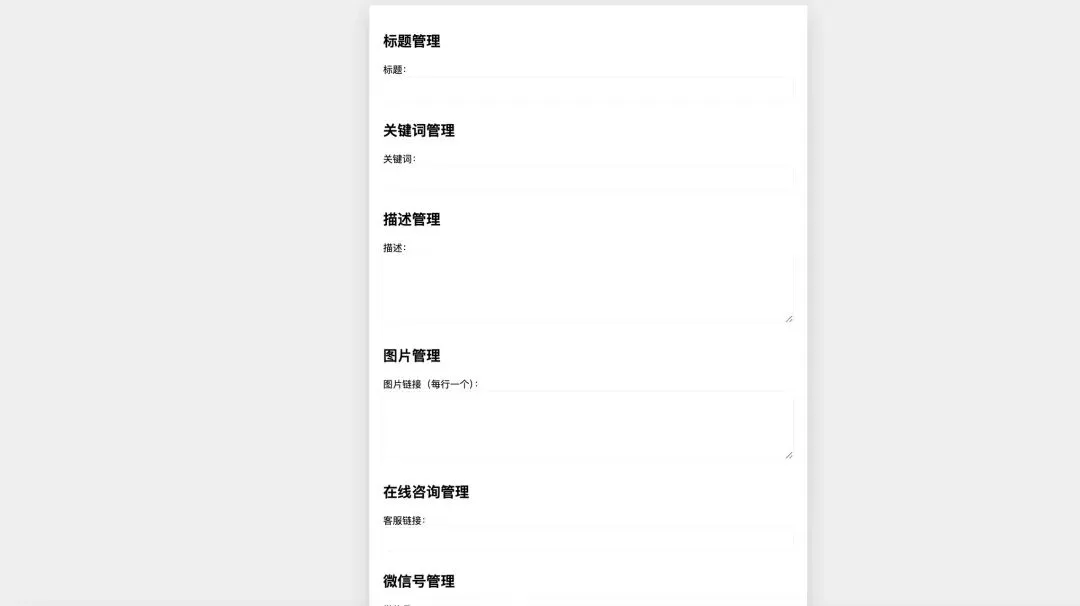Select the 关键词管理 section heading
The width and height of the screenshot is (1080, 606).
(419, 131)
